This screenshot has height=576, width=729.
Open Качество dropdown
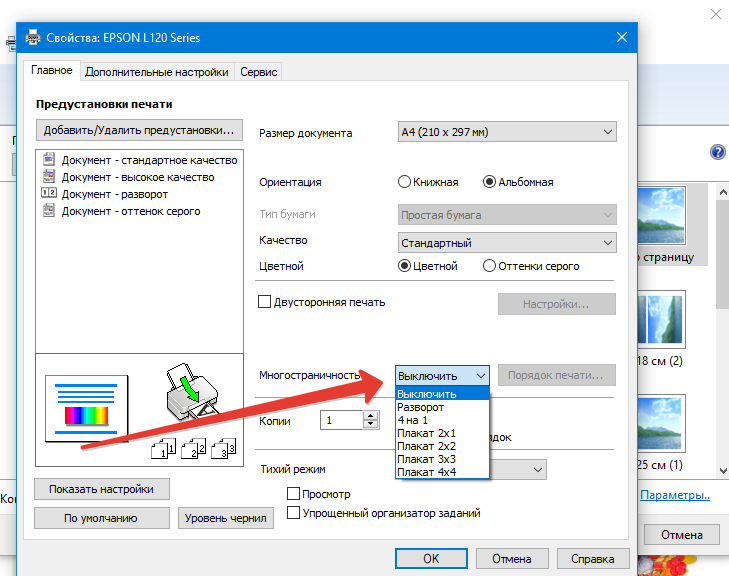[507, 243]
